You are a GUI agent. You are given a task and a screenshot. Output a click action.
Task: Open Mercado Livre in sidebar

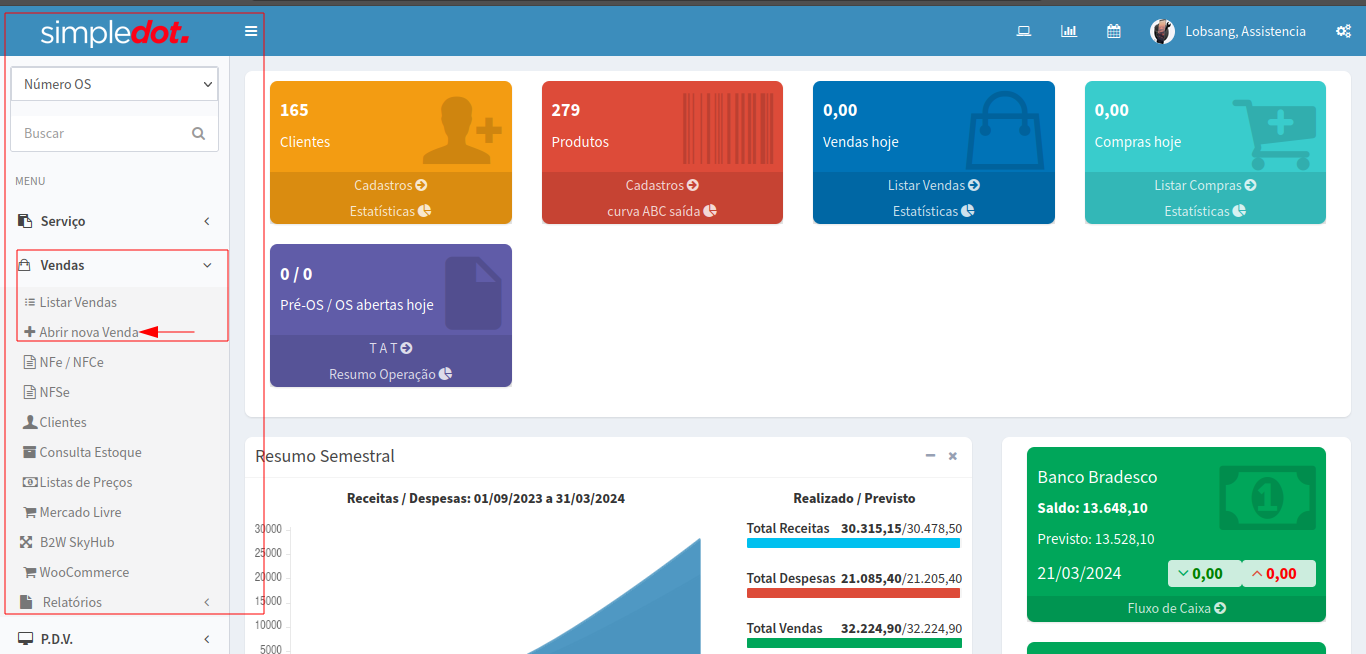click(x=80, y=512)
